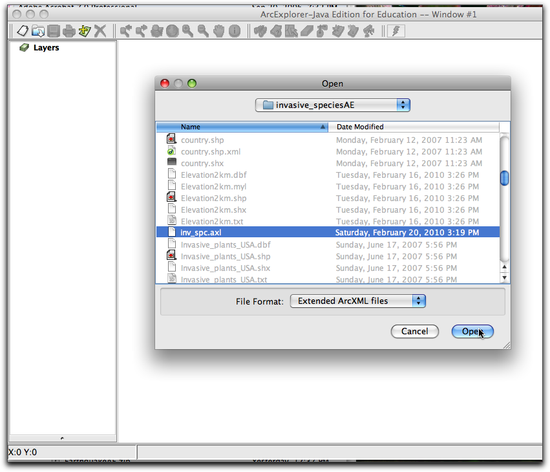The height and width of the screenshot is (472, 550).
Task: Click the file list scroll up arrow
Action: [504, 267]
